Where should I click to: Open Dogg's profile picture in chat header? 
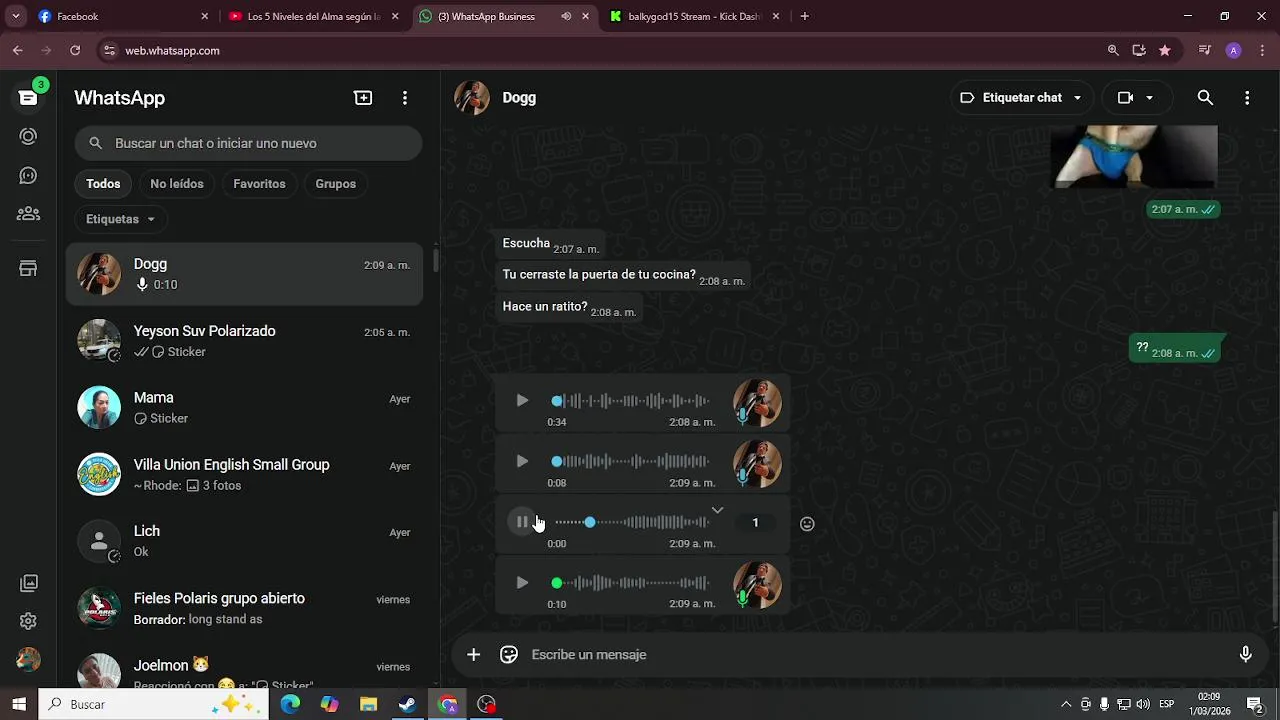coord(472,98)
